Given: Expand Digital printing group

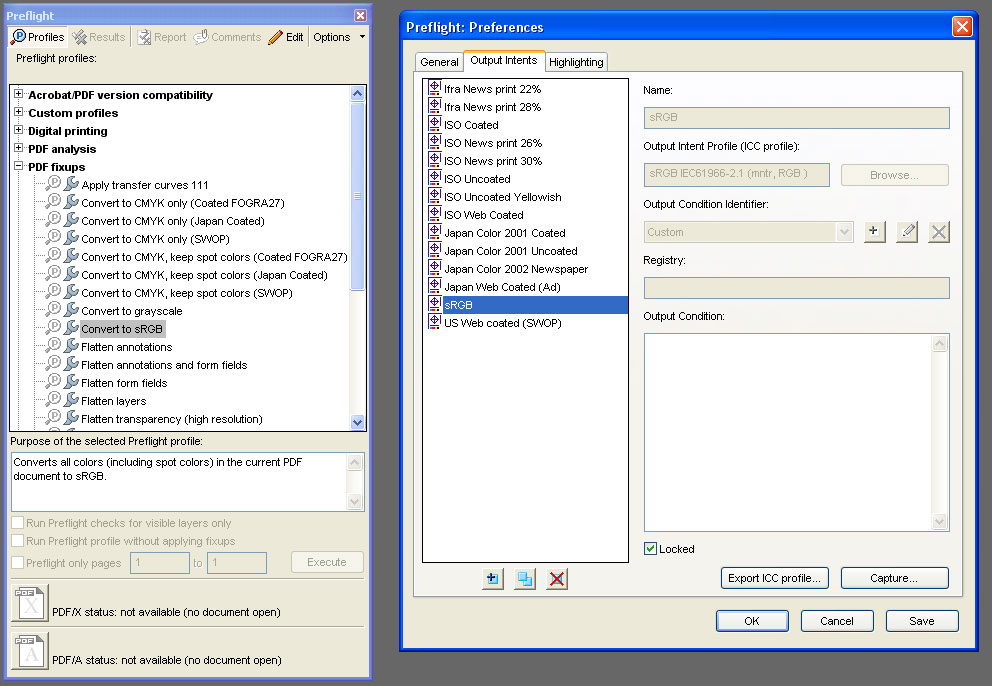Looking at the screenshot, I should coord(18,130).
